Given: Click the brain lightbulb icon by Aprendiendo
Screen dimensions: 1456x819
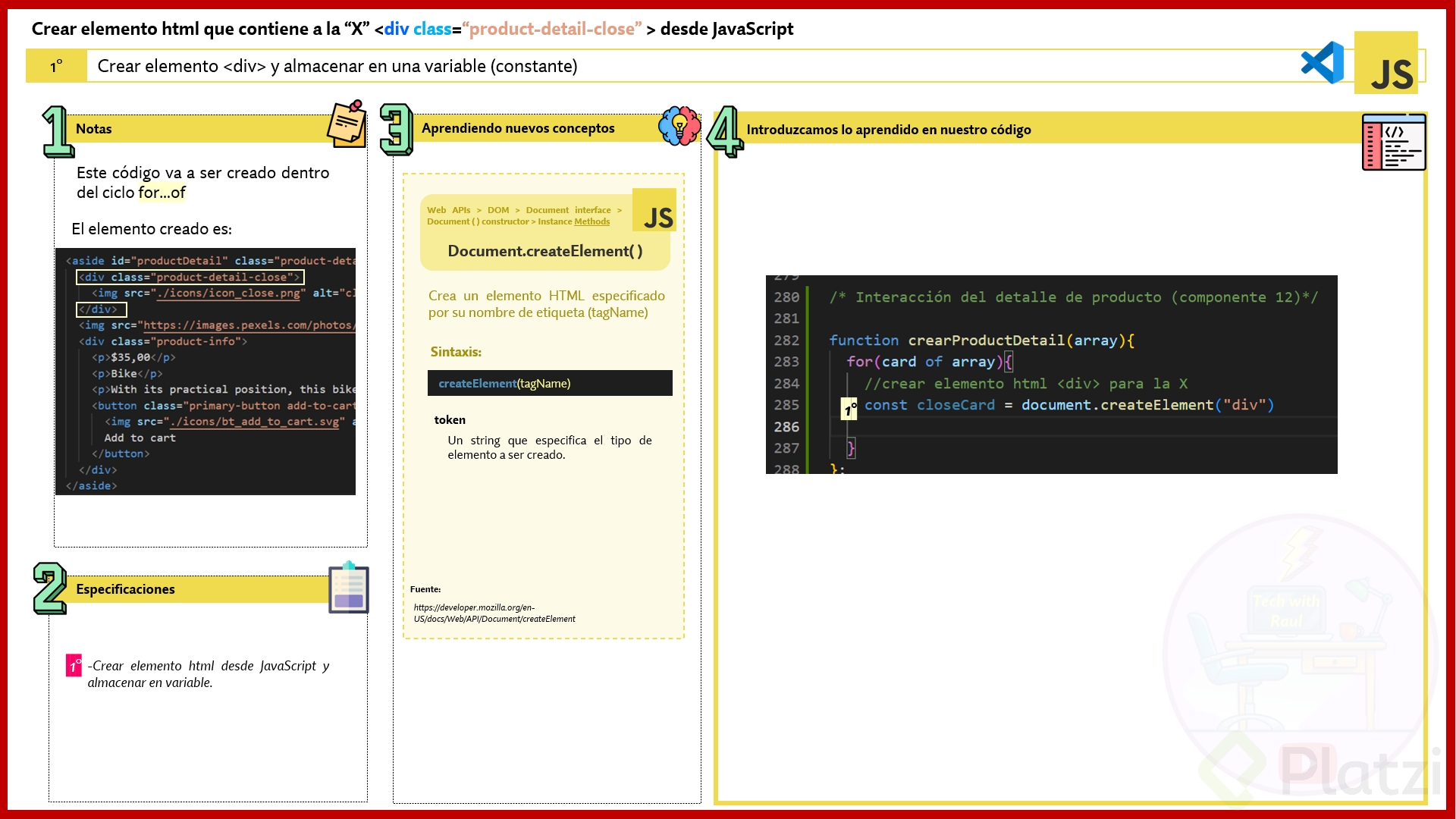Looking at the screenshot, I should point(679,126).
